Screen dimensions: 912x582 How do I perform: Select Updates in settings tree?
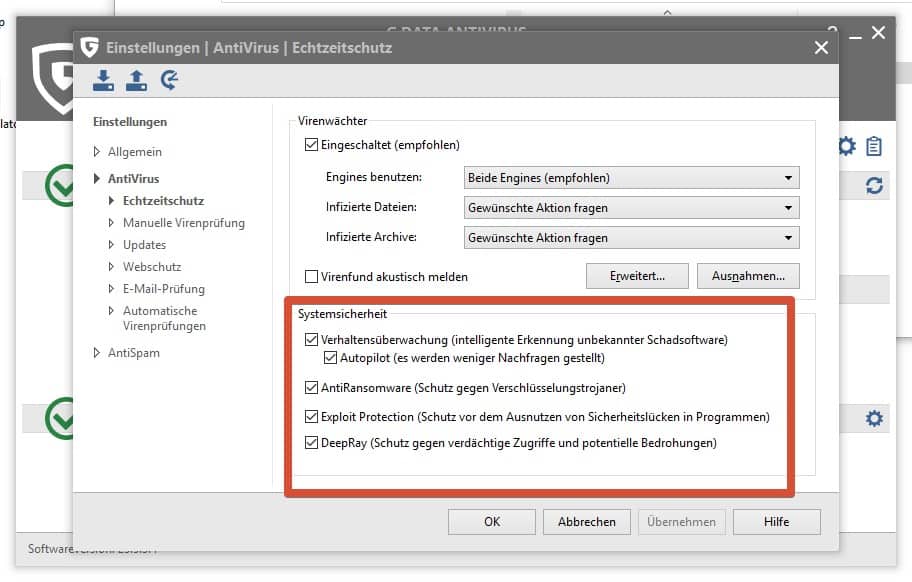coord(144,245)
